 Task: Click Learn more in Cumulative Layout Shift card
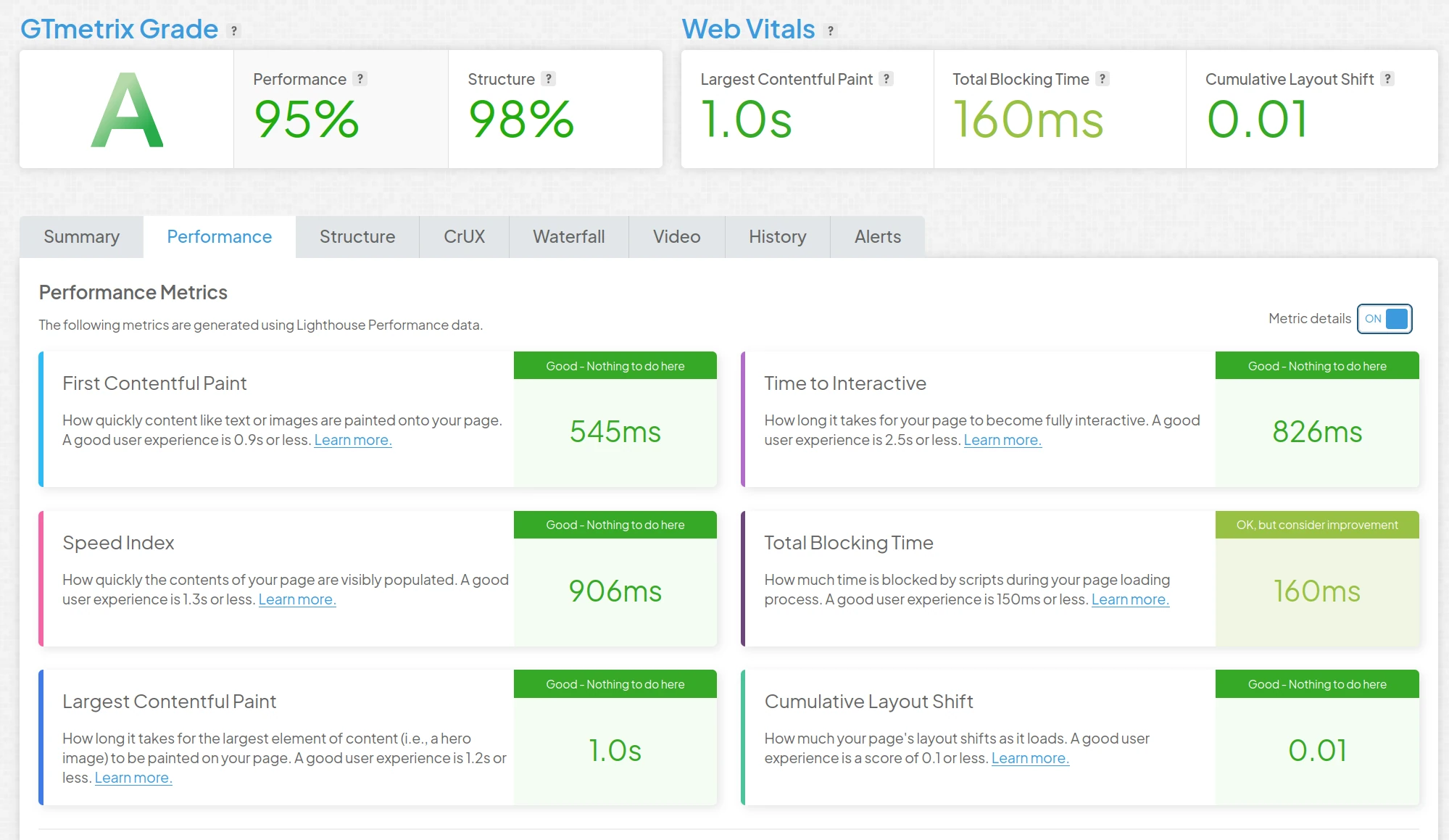point(1030,758)
